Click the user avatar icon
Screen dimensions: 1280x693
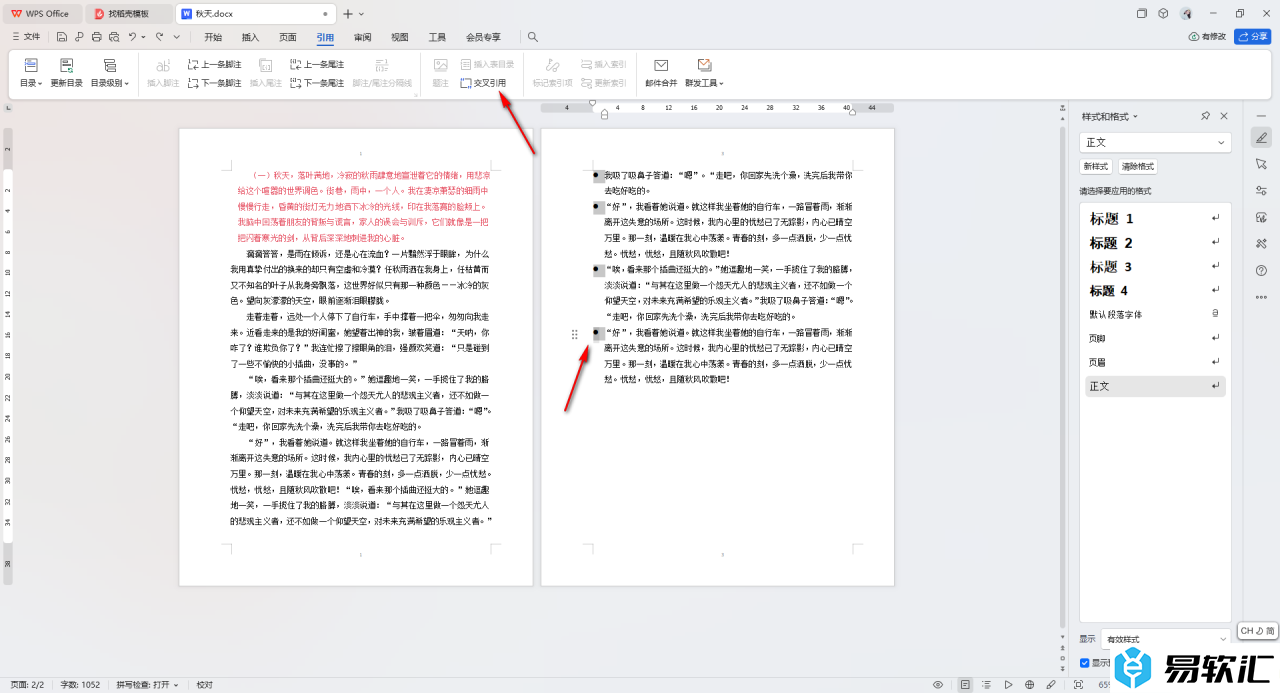tap(1186, 14)
